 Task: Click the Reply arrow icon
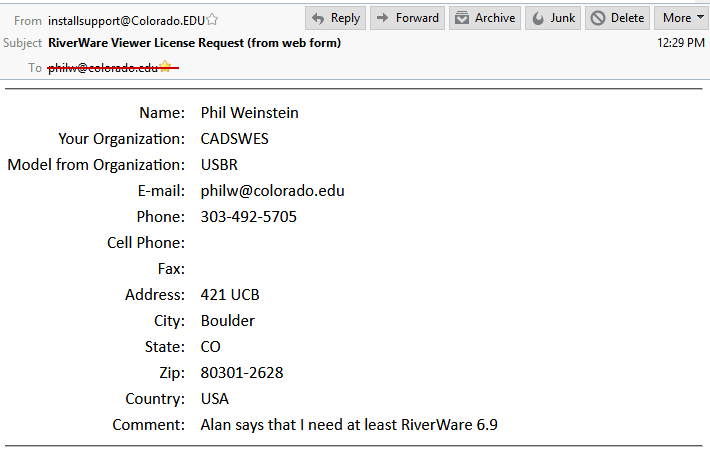coord(318,19)
